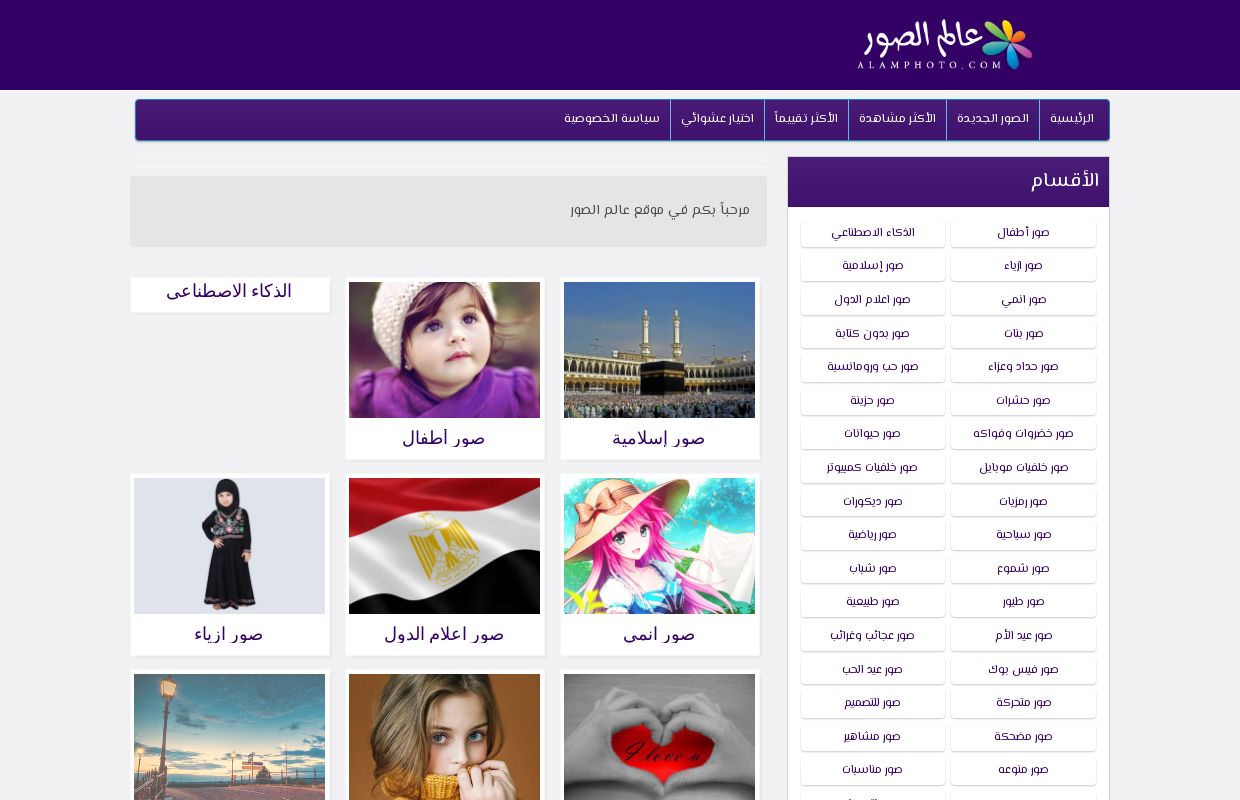This screenshot has width=1240, height=800.
Task: Open the صور بنات category
Action: click(1023, 333)
